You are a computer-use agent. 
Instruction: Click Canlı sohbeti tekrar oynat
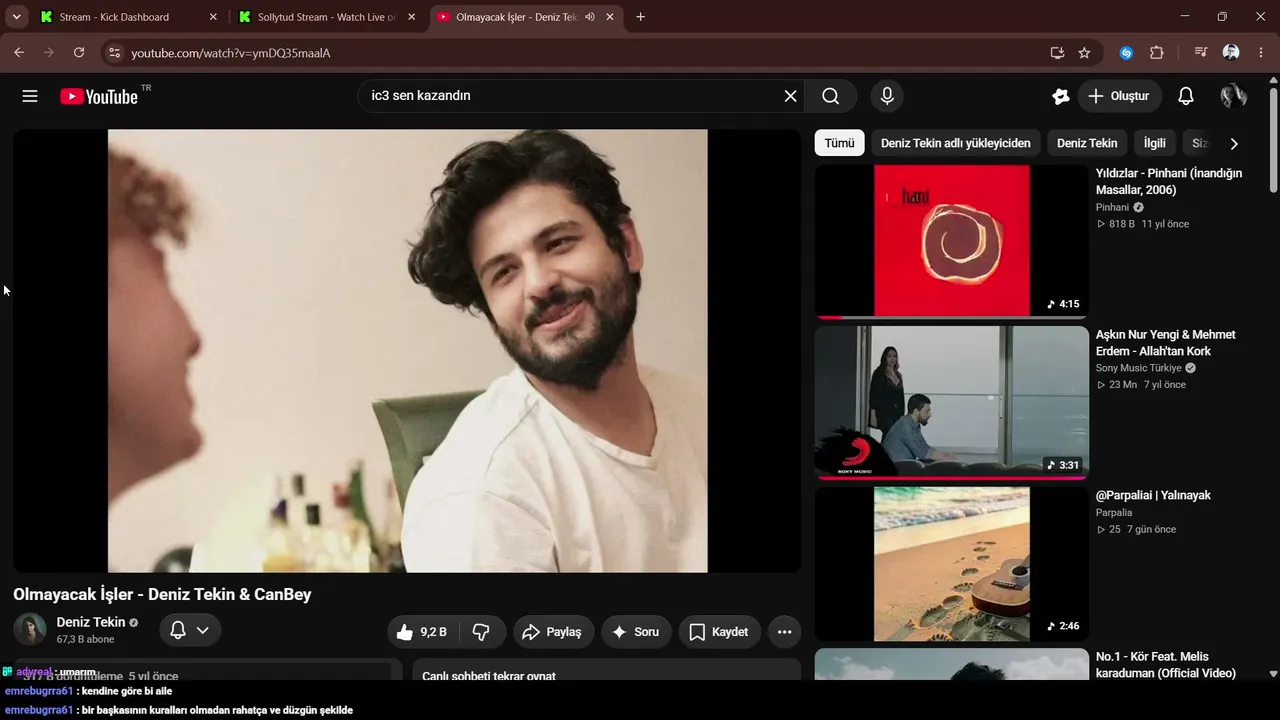[x=489, y=676]
